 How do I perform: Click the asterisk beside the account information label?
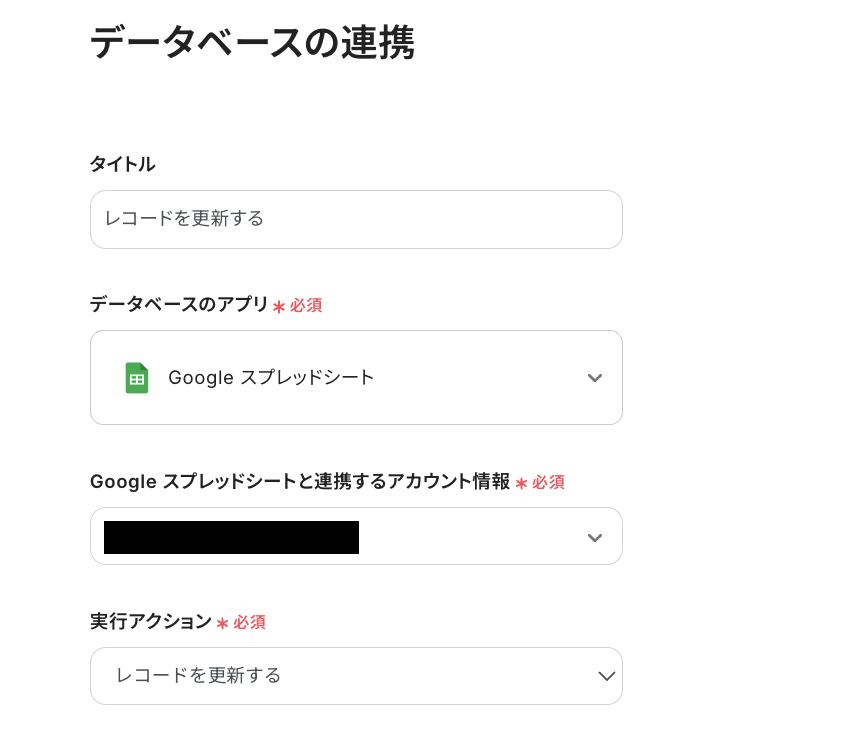(x=521, y=483)
